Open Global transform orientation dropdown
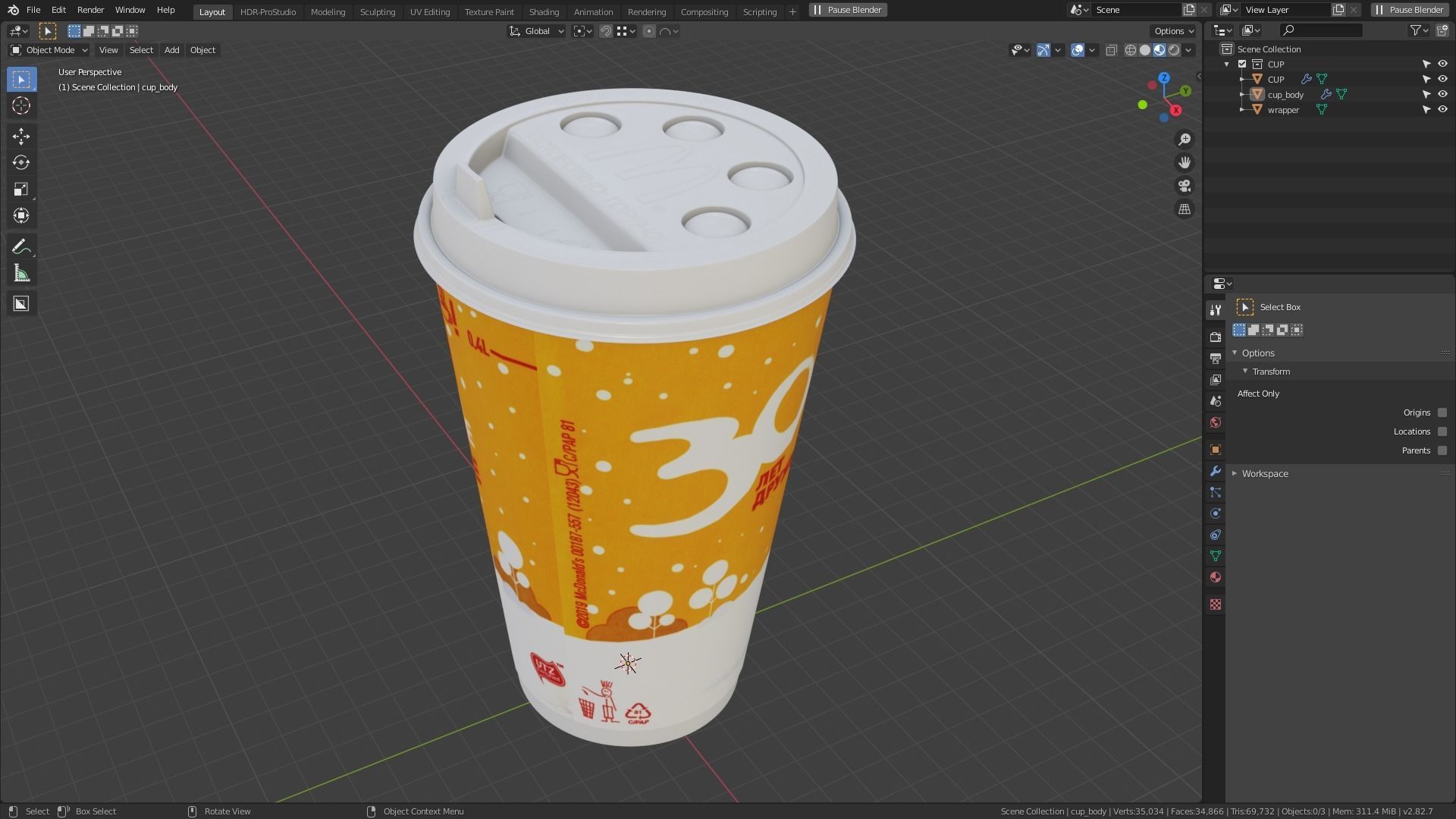This screenshot has height=819, width=1456. [x=537, y=31]
